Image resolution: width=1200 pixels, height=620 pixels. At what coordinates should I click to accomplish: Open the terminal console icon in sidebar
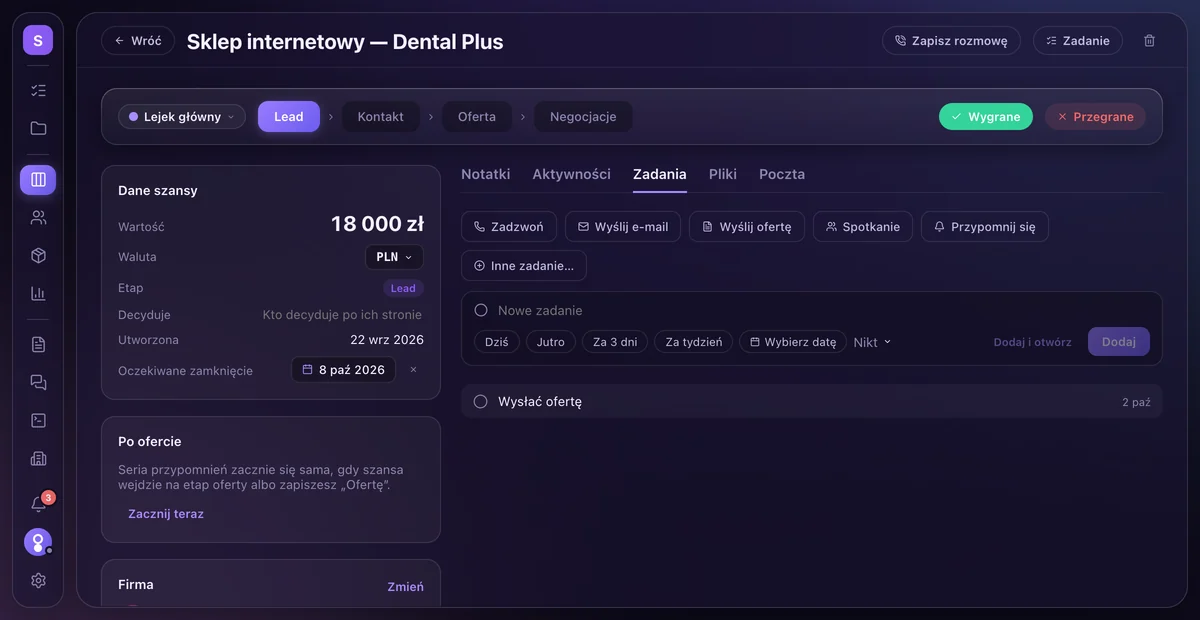(x=38, y=420)
